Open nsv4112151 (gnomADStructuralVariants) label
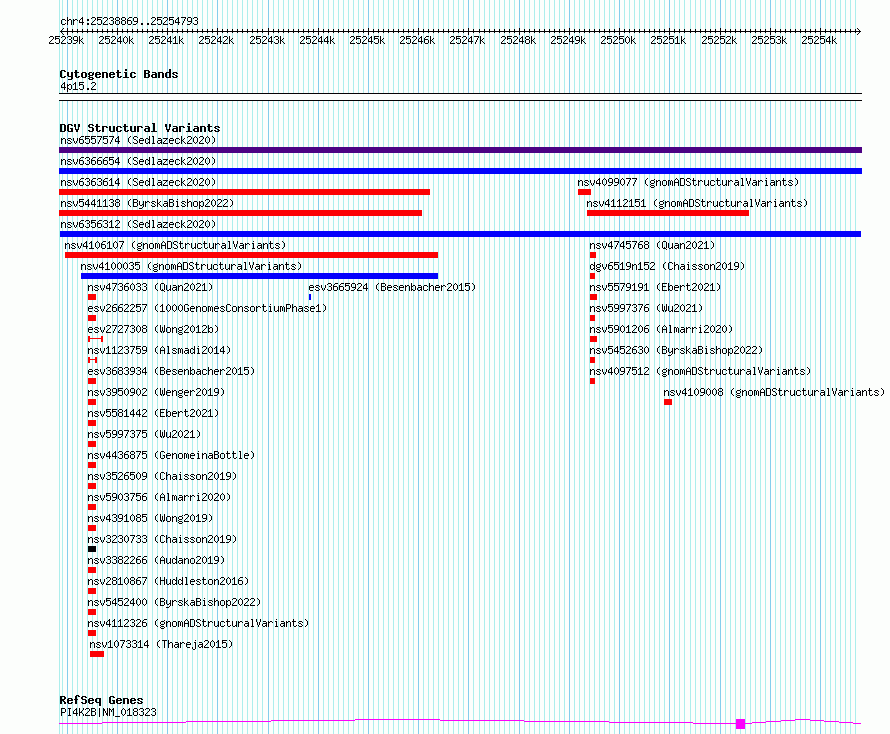The width and height of the screenshot is (890, 734). 697,203
